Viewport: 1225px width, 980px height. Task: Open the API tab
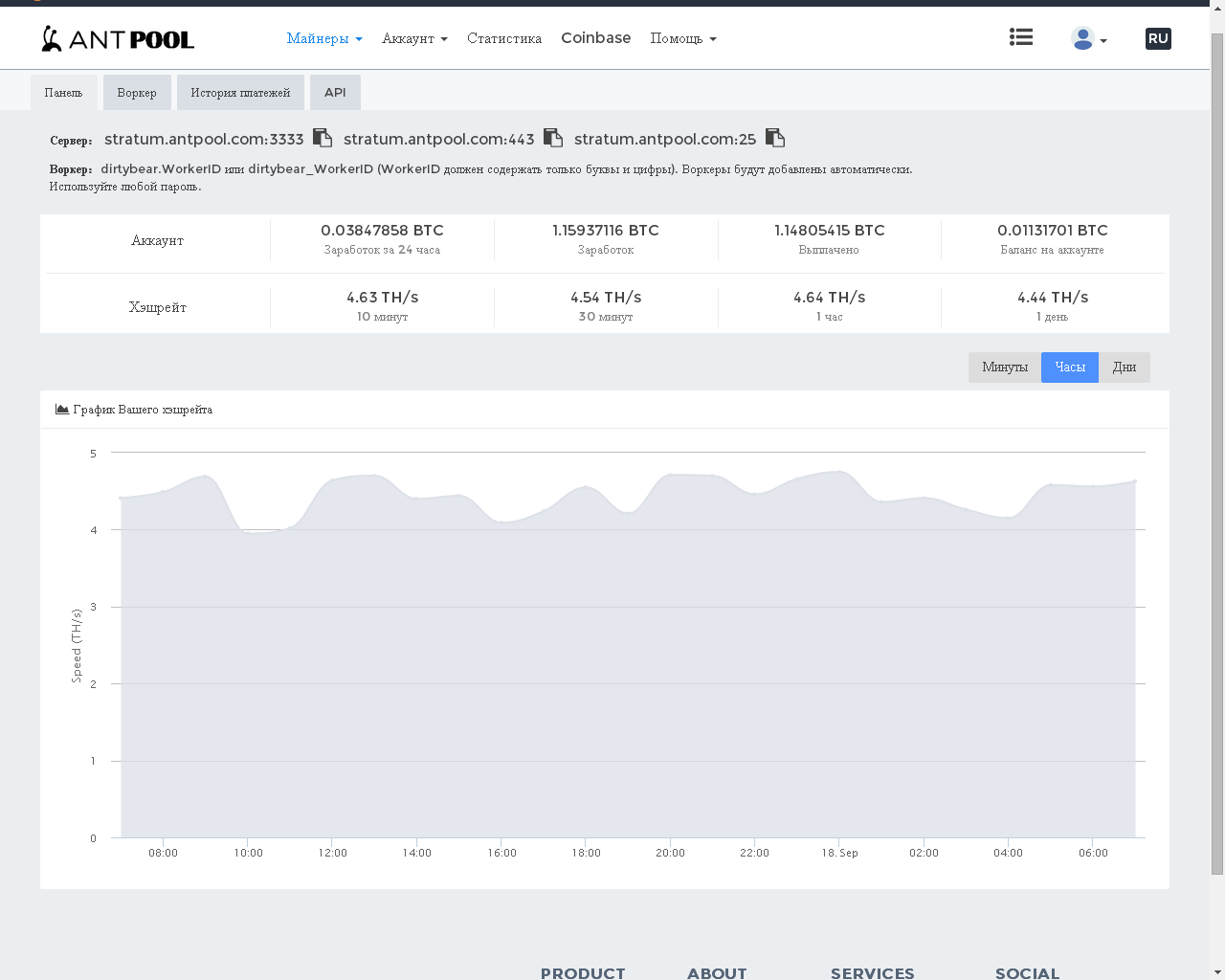point(335,93)
